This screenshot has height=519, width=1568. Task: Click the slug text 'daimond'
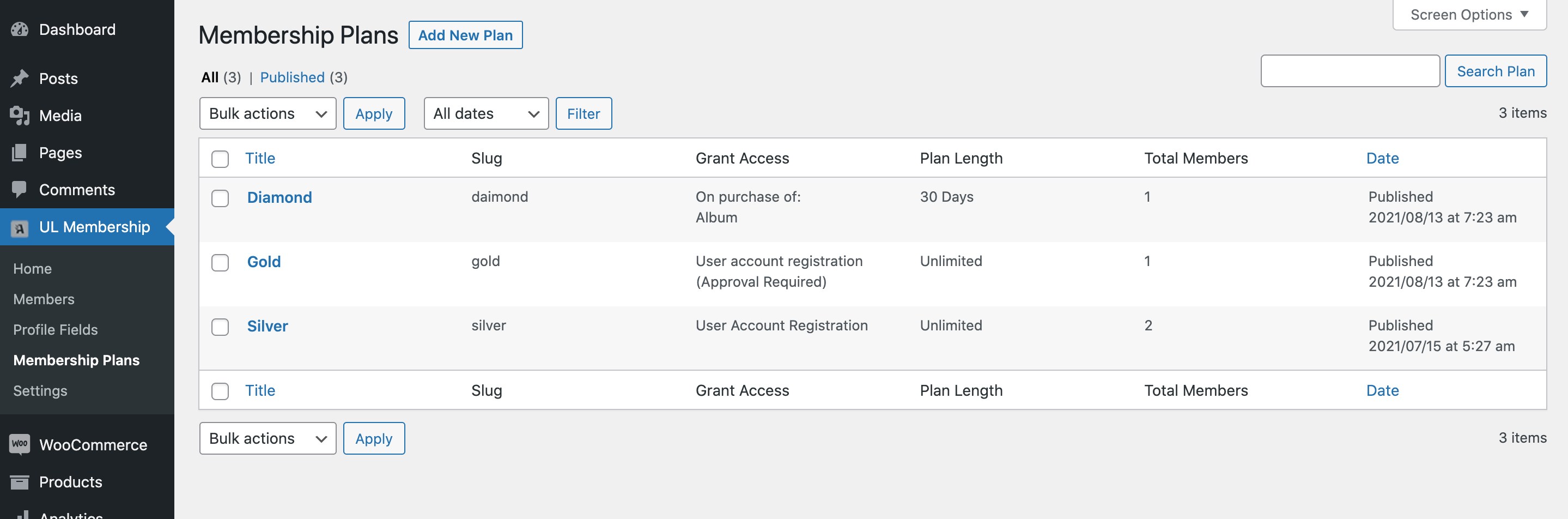tap(499, 197)
